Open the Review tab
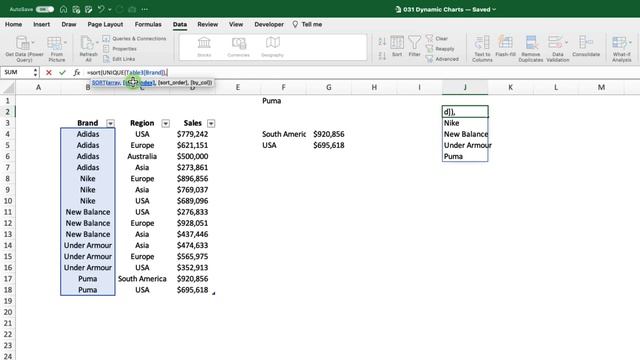Viewport: 640px width, 360px height. coord(207,24)
